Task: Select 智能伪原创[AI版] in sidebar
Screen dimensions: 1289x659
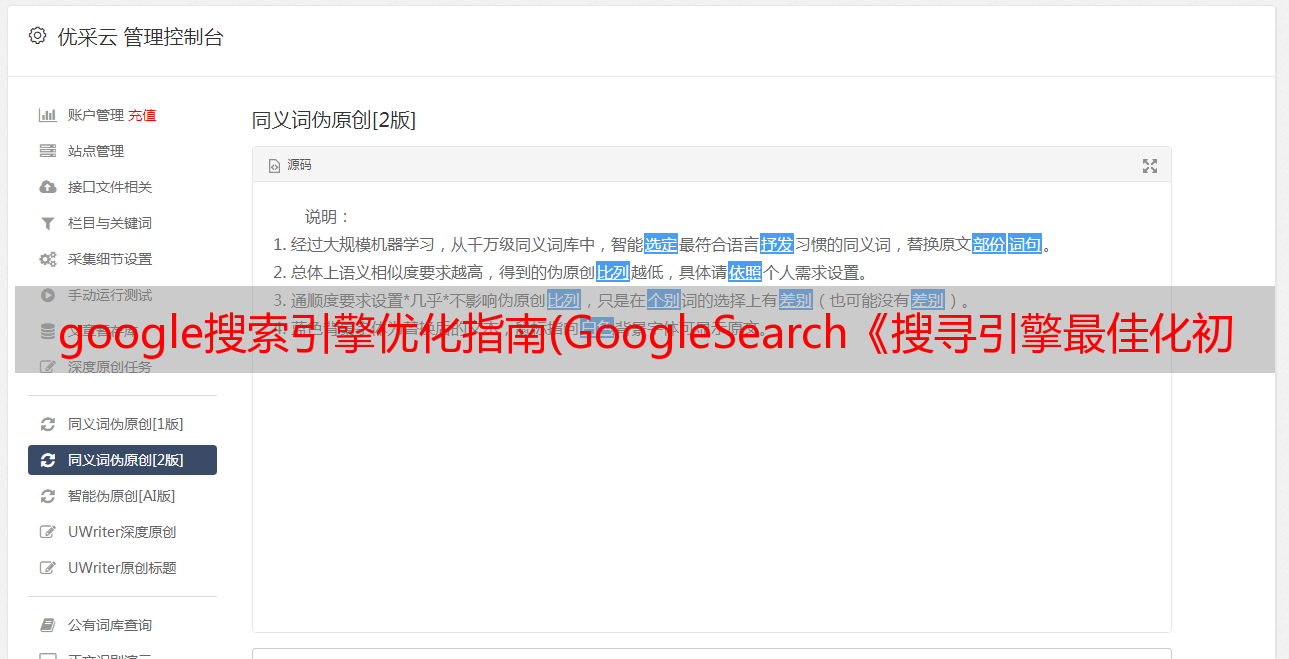Action: click(x=122, y=496)
